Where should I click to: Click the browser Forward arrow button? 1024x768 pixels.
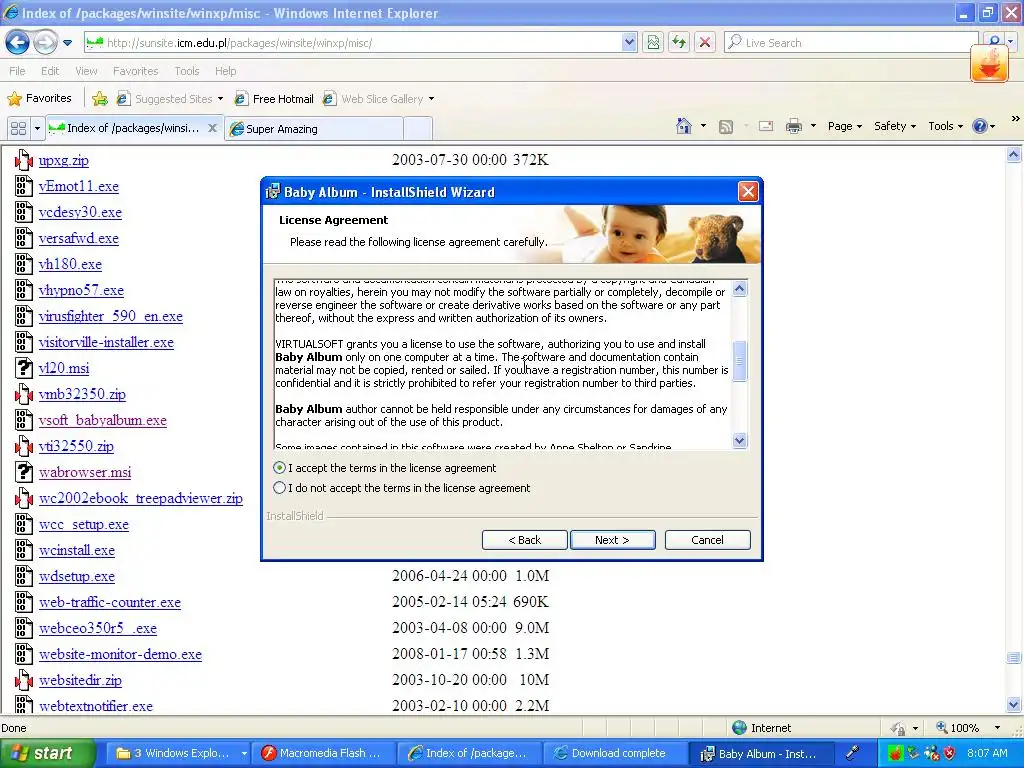45,43
